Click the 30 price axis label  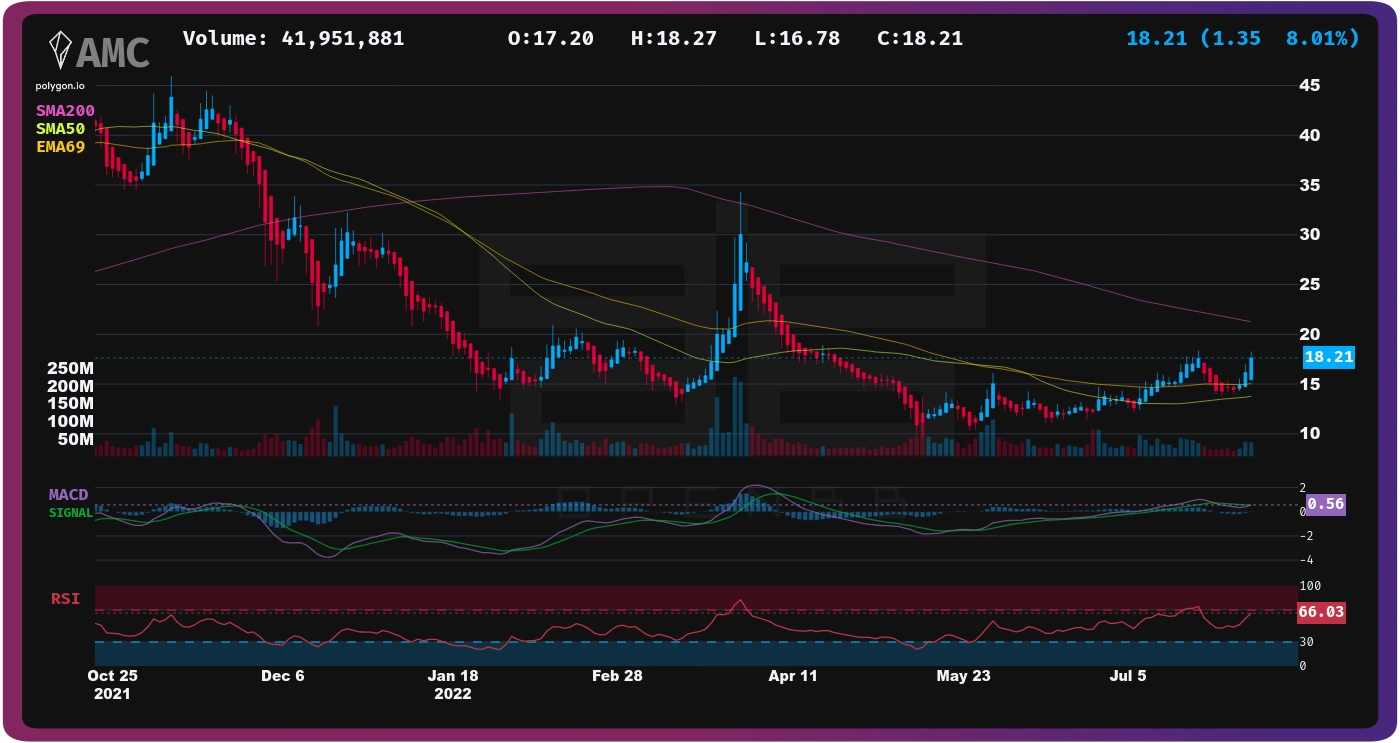click(x=1309, y=234)
